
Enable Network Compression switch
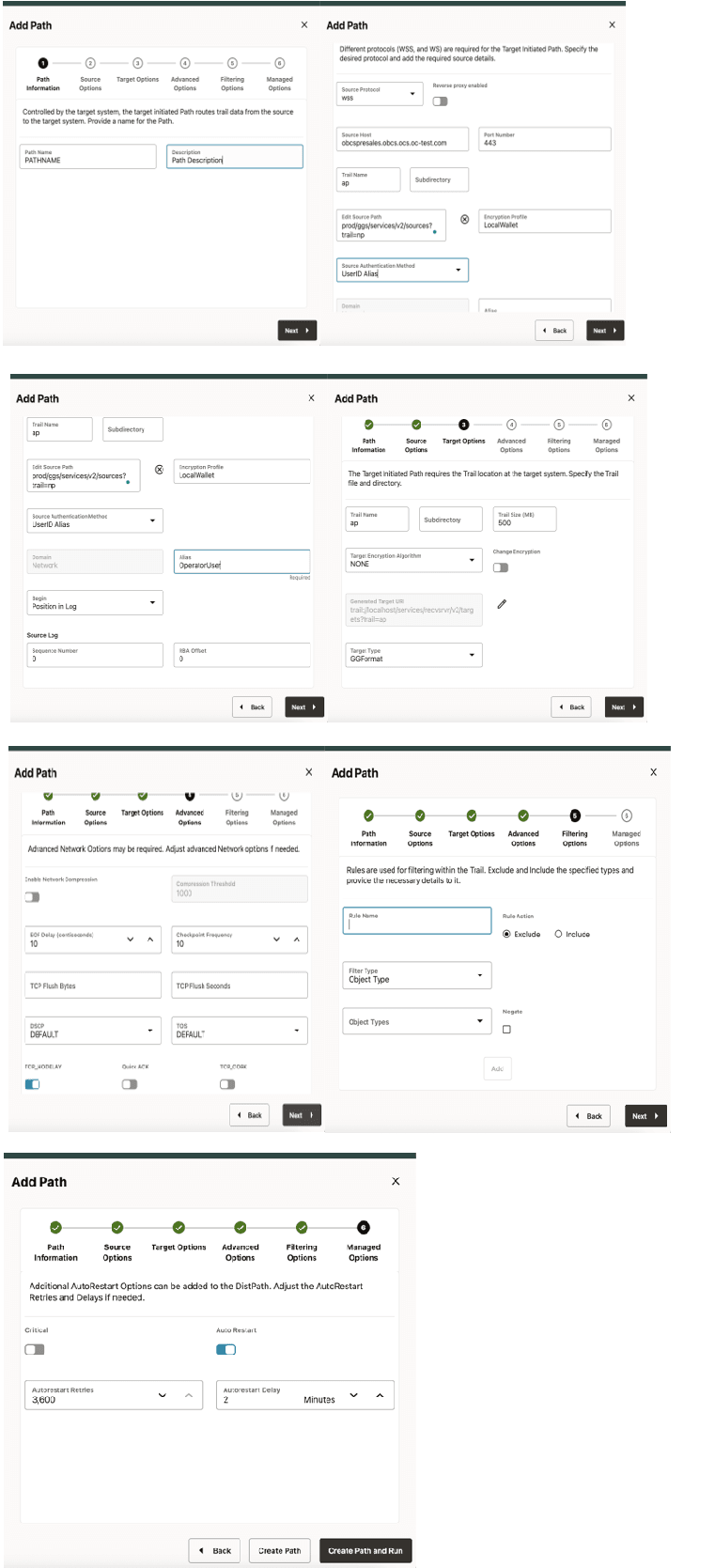pyautogui.click(x=33, y=896)
